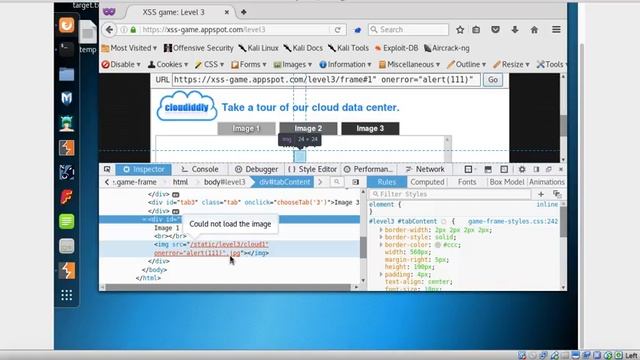Open the Firefox hamburger menu

click(x=556, y=29)
